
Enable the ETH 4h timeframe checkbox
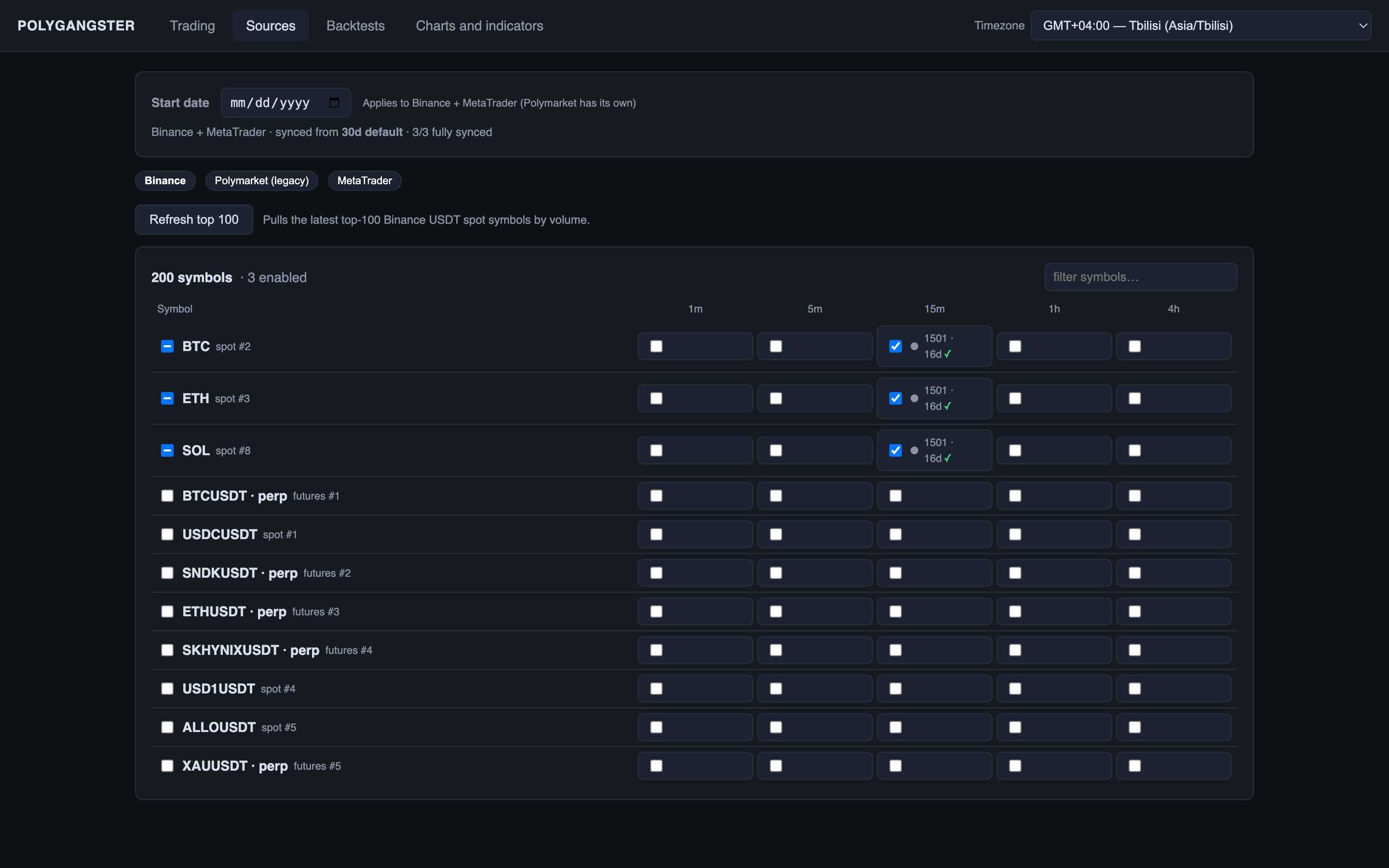point(1135,398)
